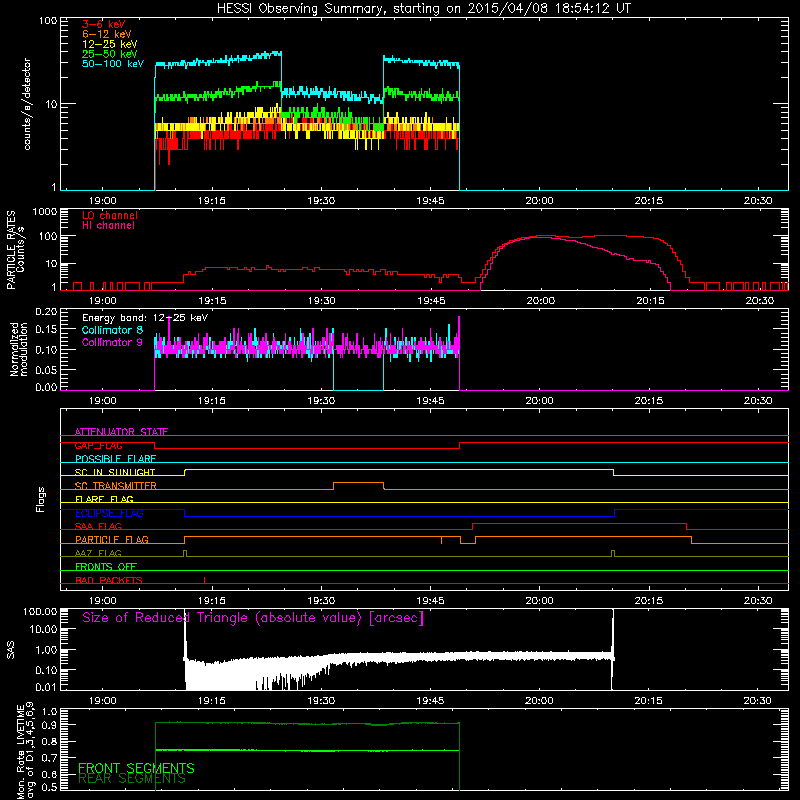
Task: Click the 0.20 modulation axis tick value
Action: [x=46, y=312]
